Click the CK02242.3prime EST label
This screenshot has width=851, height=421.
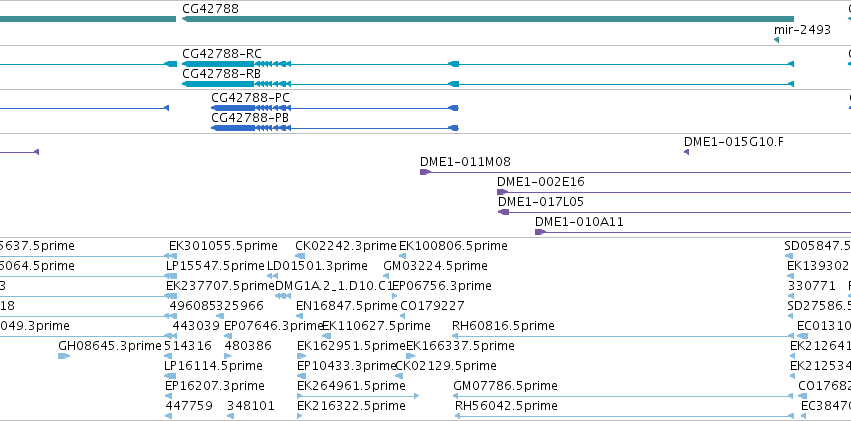click(x=346, y=246)
